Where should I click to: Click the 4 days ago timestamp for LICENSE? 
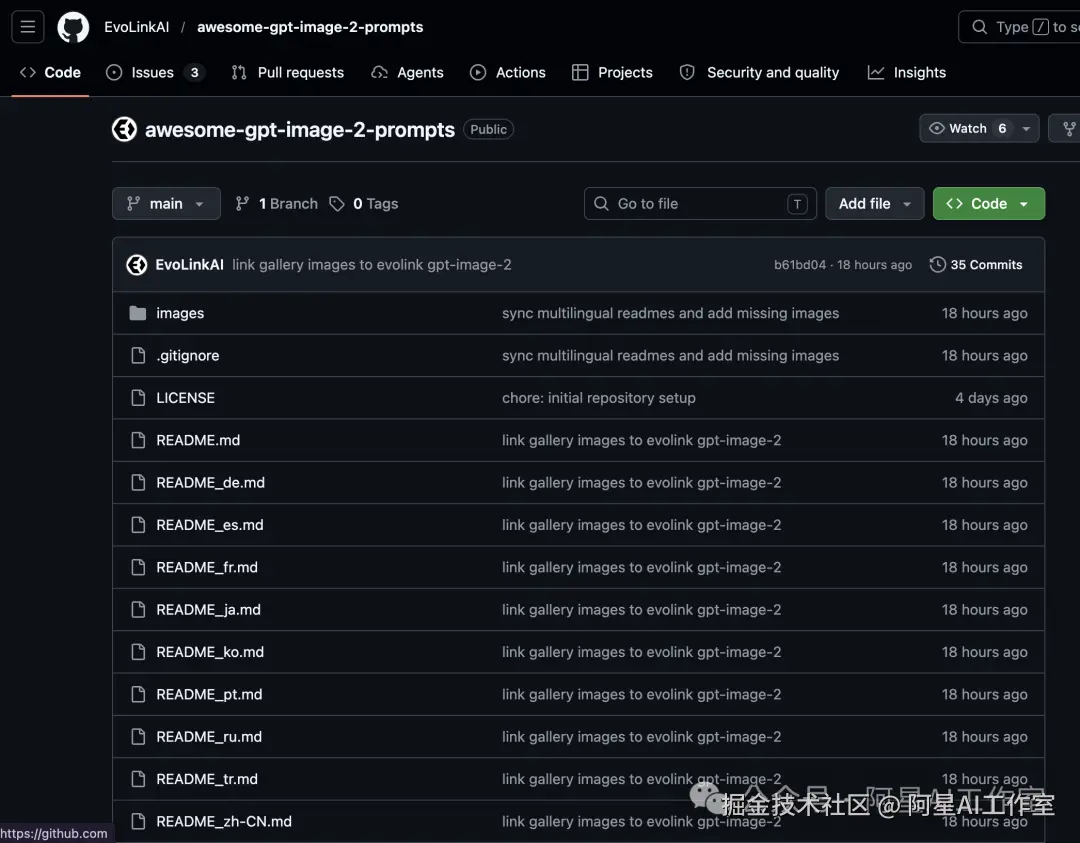990,398
